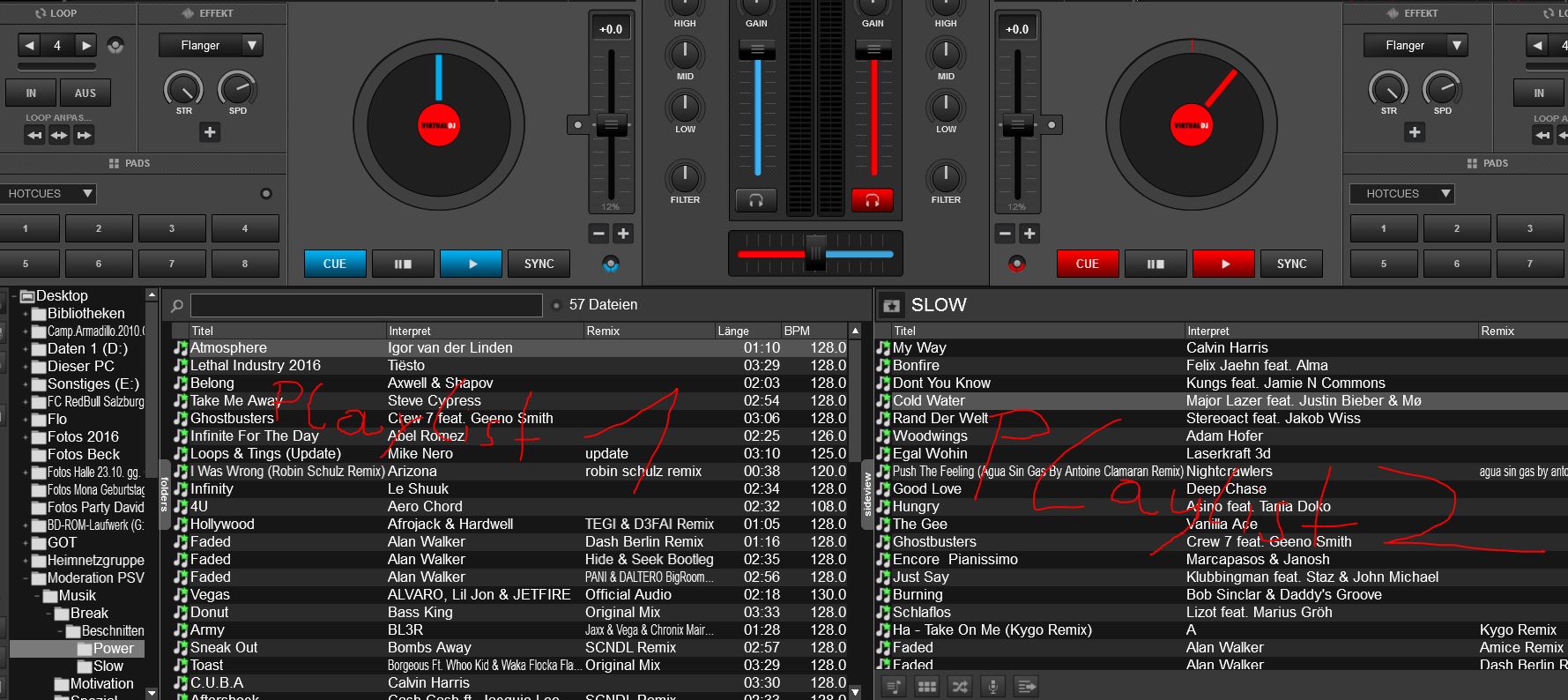Screen dimensions: 1568x700
Task: Toggle right deck pitch reset dot
Action: (1052, 125)
